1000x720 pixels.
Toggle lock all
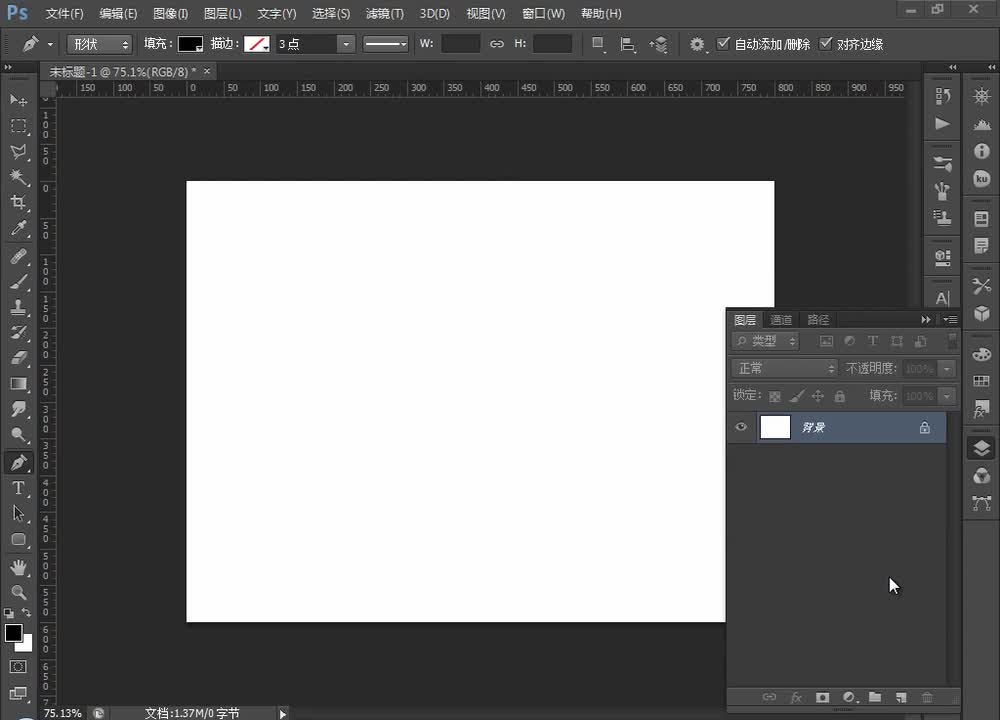840,397
